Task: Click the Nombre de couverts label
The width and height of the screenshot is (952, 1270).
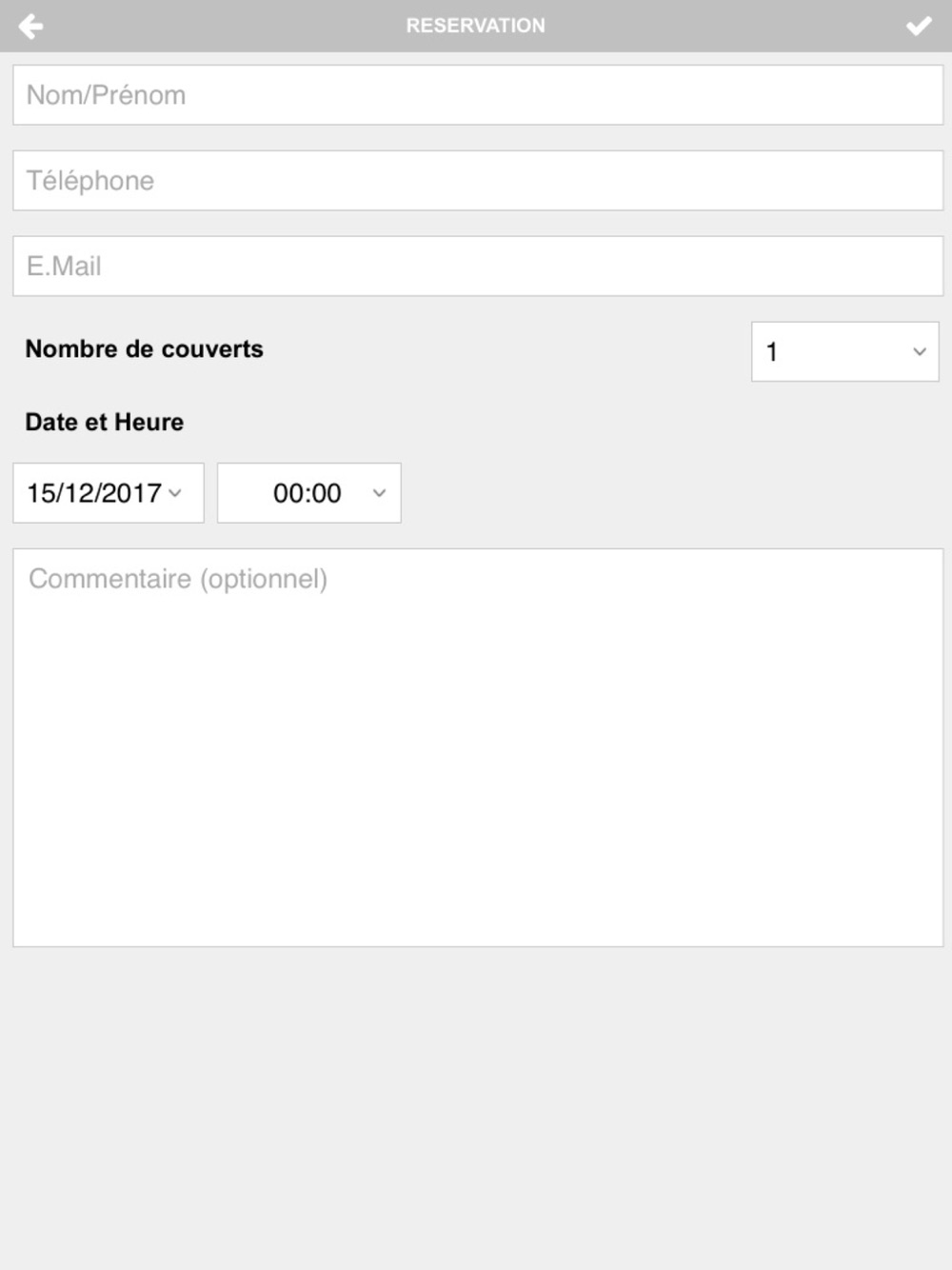Action: coord(145,349)
